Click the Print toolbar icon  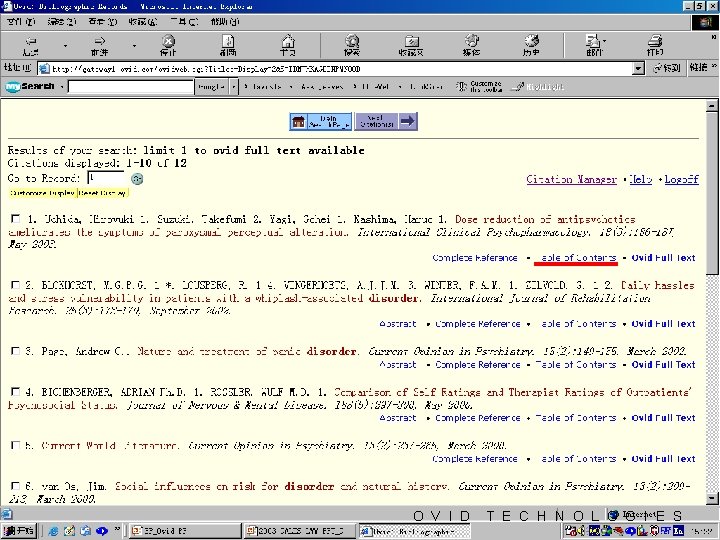pyautogui.click(x=655, y=45)
